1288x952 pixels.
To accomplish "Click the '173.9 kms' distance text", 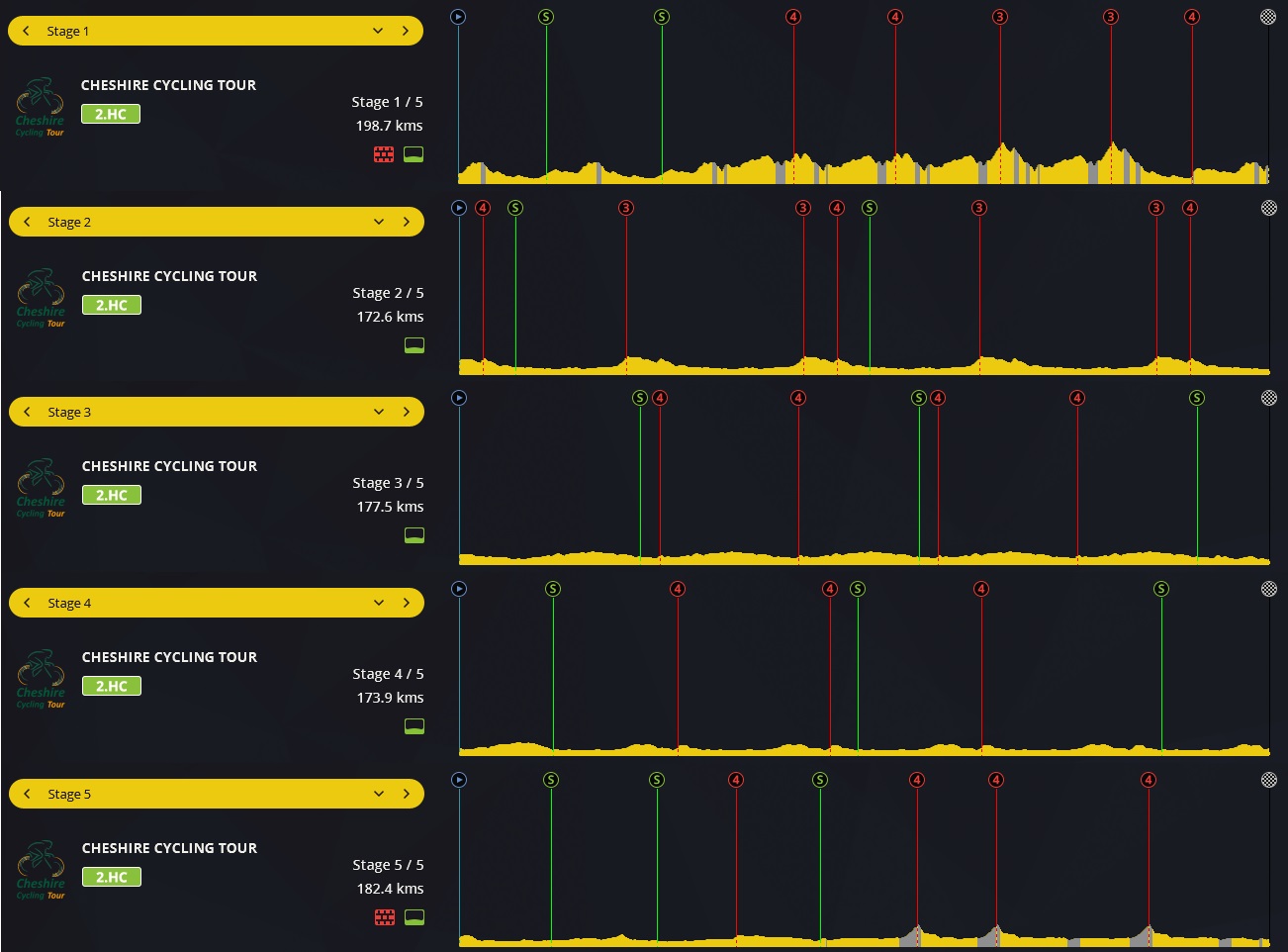I will click(x=390, y=698).
